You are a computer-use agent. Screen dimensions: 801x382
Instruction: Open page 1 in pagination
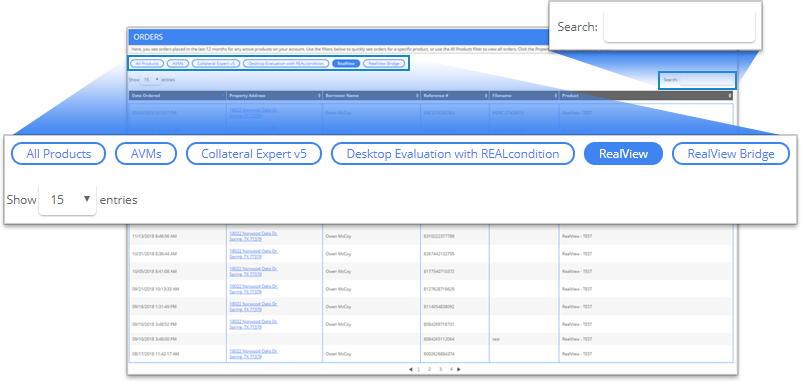pyautogui.click(x=419, y=369)
